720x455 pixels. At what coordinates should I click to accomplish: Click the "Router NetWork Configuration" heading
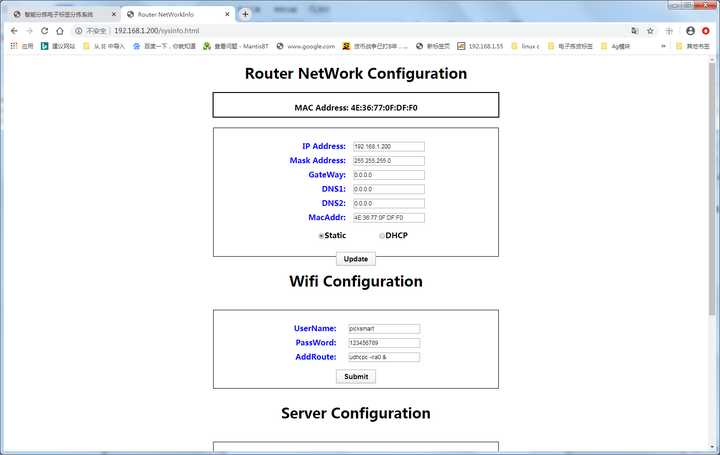click(x=356, y=73)
